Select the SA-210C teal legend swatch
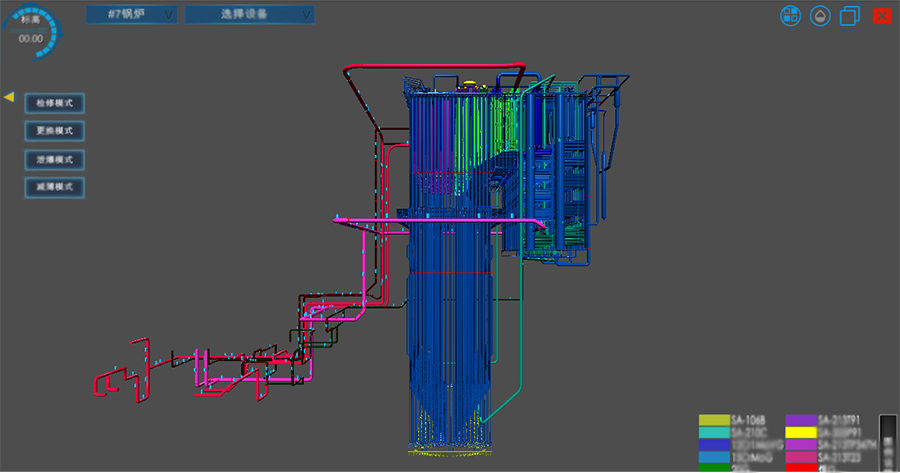Image resolution: width=900 pixels, height=473 pixels. 714,433
